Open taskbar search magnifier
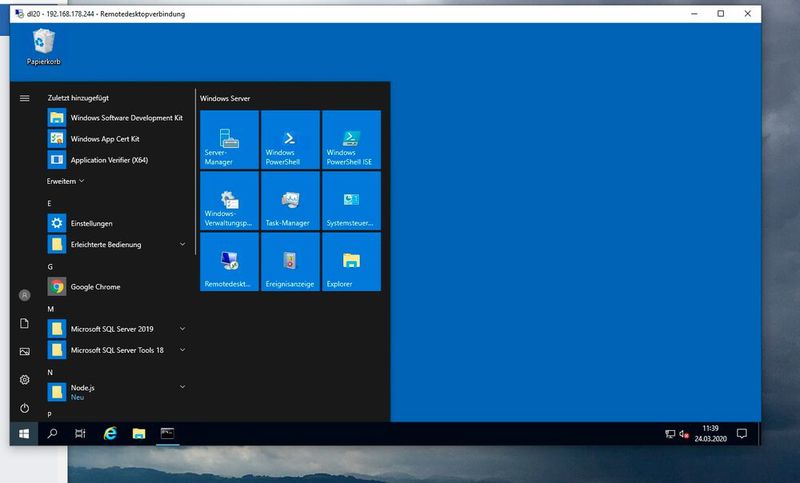This screenshot has width=800, height=483. [52, 434]
